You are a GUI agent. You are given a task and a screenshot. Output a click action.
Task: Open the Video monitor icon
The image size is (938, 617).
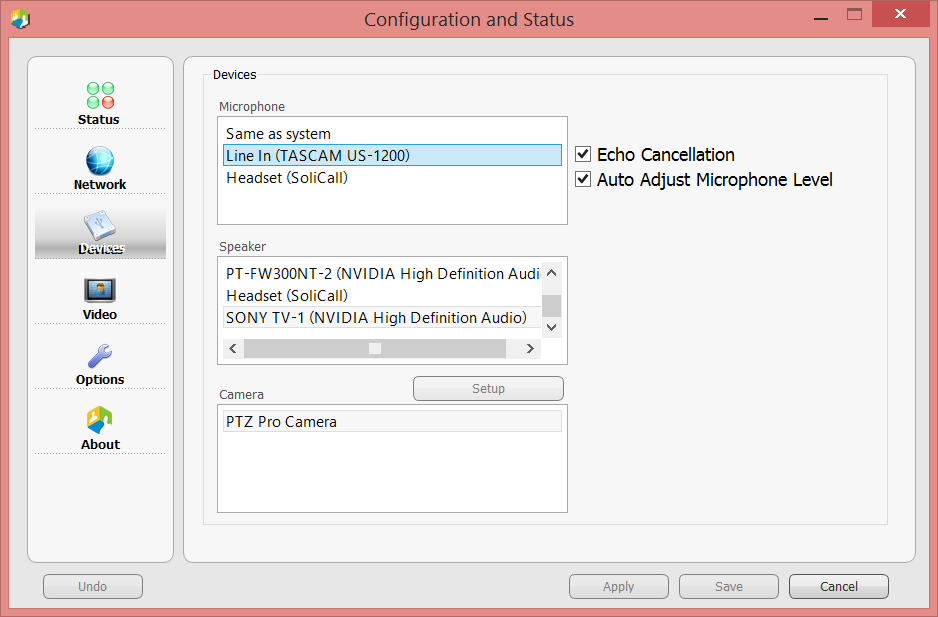pyautogui.click(x=100, y=291)
